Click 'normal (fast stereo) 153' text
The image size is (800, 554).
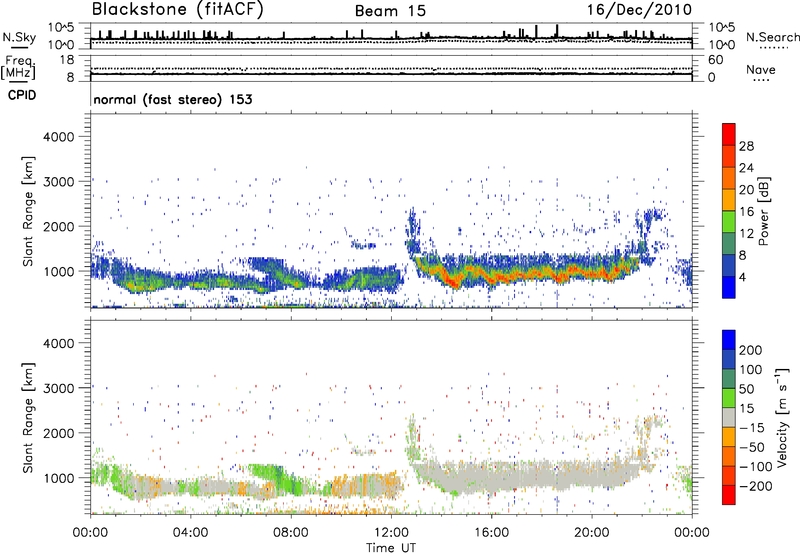(173, 99)
